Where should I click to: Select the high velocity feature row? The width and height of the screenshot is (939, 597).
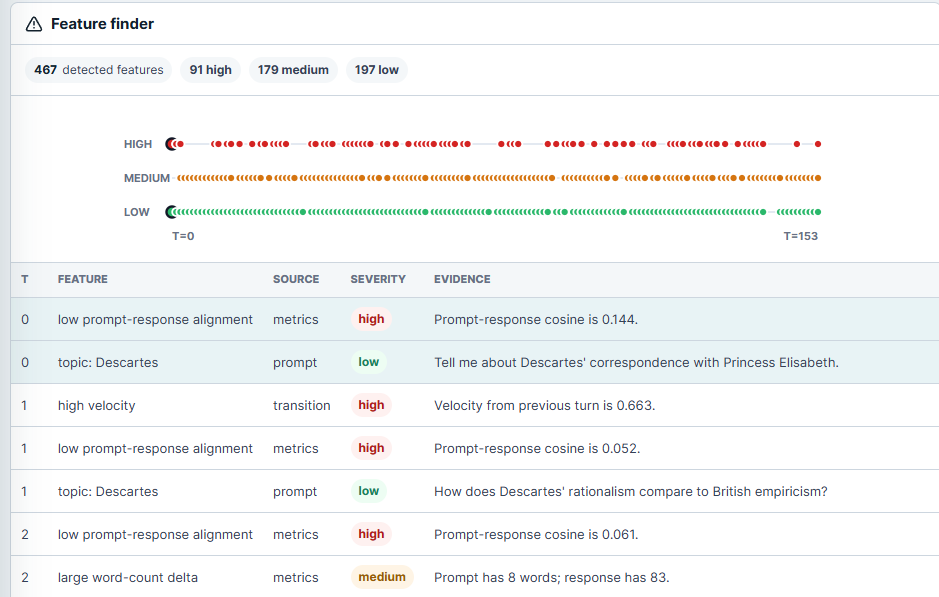pyautogui.click(x=475, y=405)
